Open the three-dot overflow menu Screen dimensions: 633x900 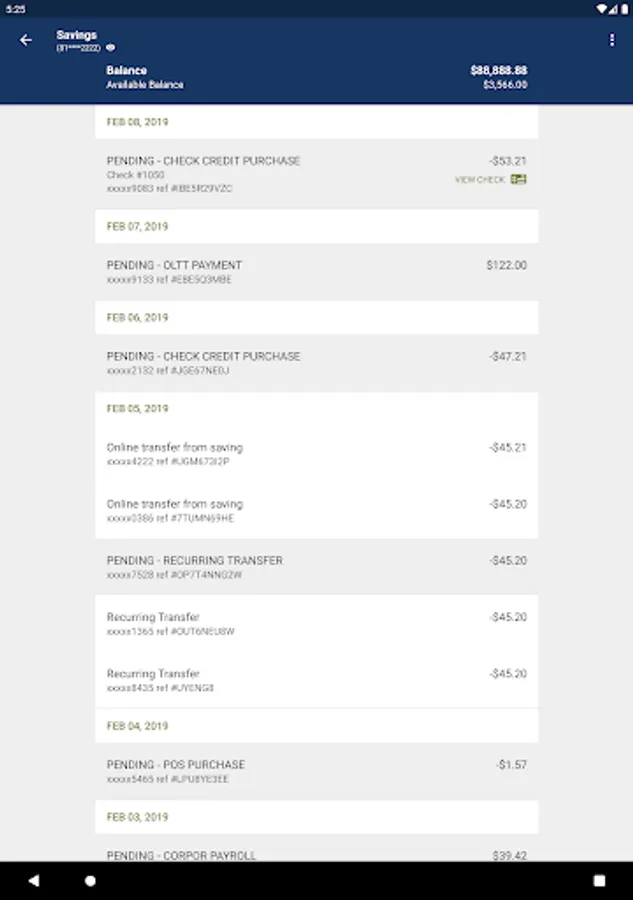click(x=612, y=41)
